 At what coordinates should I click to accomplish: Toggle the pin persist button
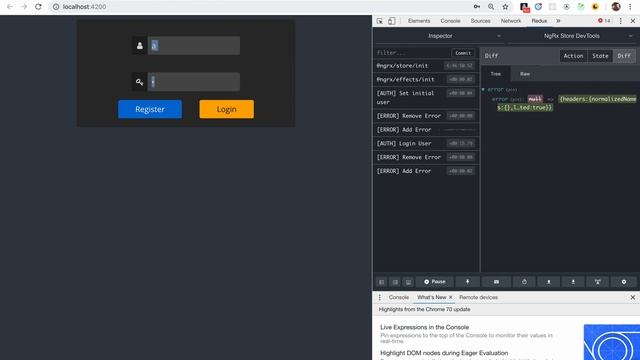coord(467,282)
